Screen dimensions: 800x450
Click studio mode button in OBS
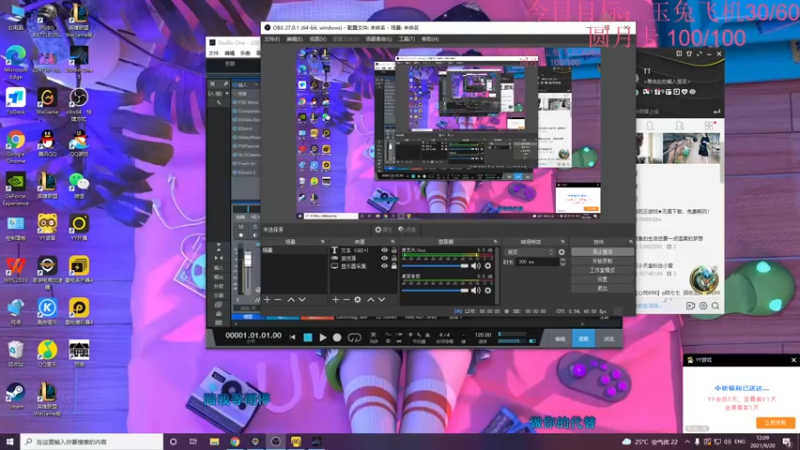tap(602, 270)
